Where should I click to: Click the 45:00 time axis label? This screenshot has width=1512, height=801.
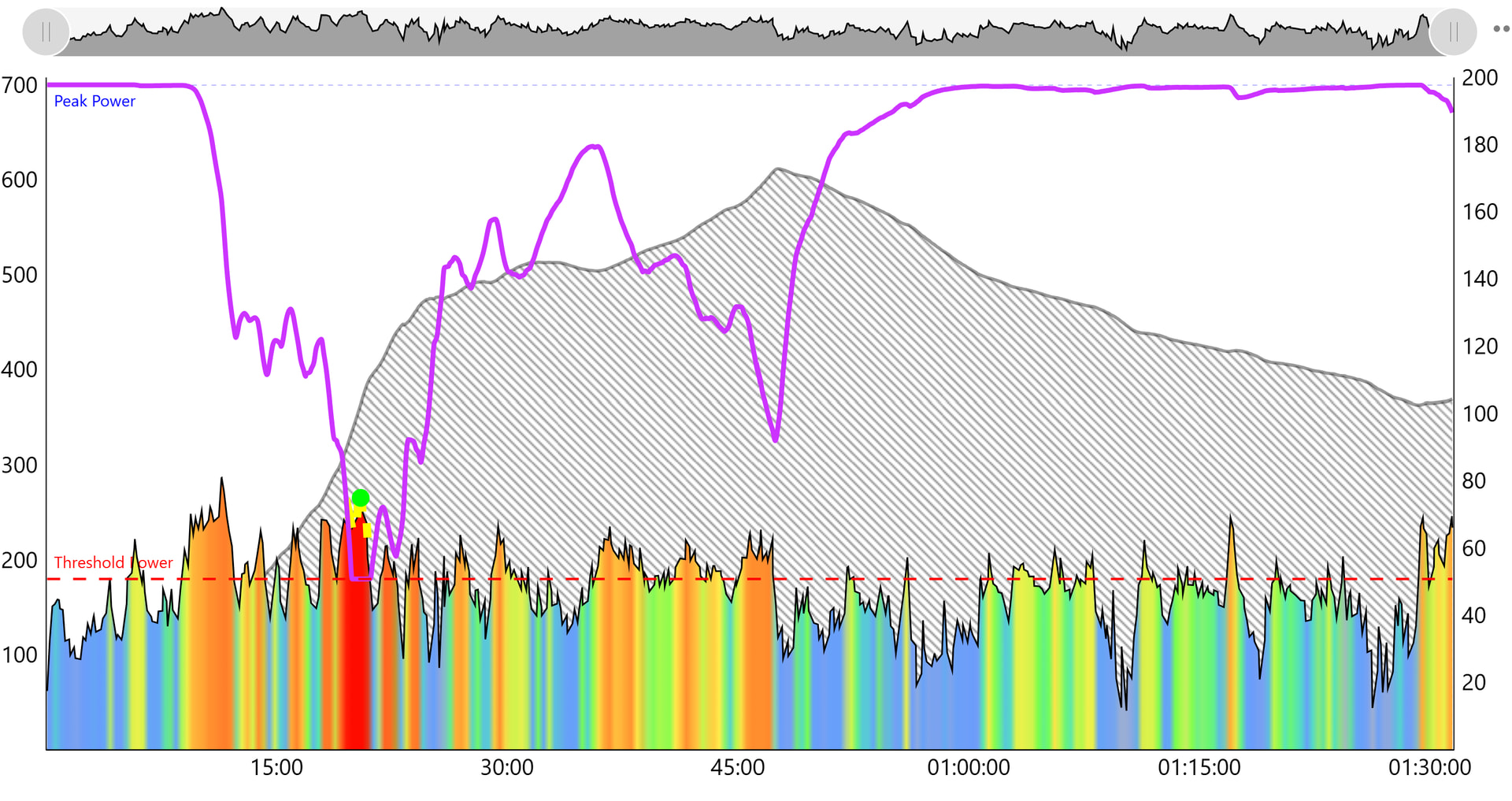click(x=738, y=767)
